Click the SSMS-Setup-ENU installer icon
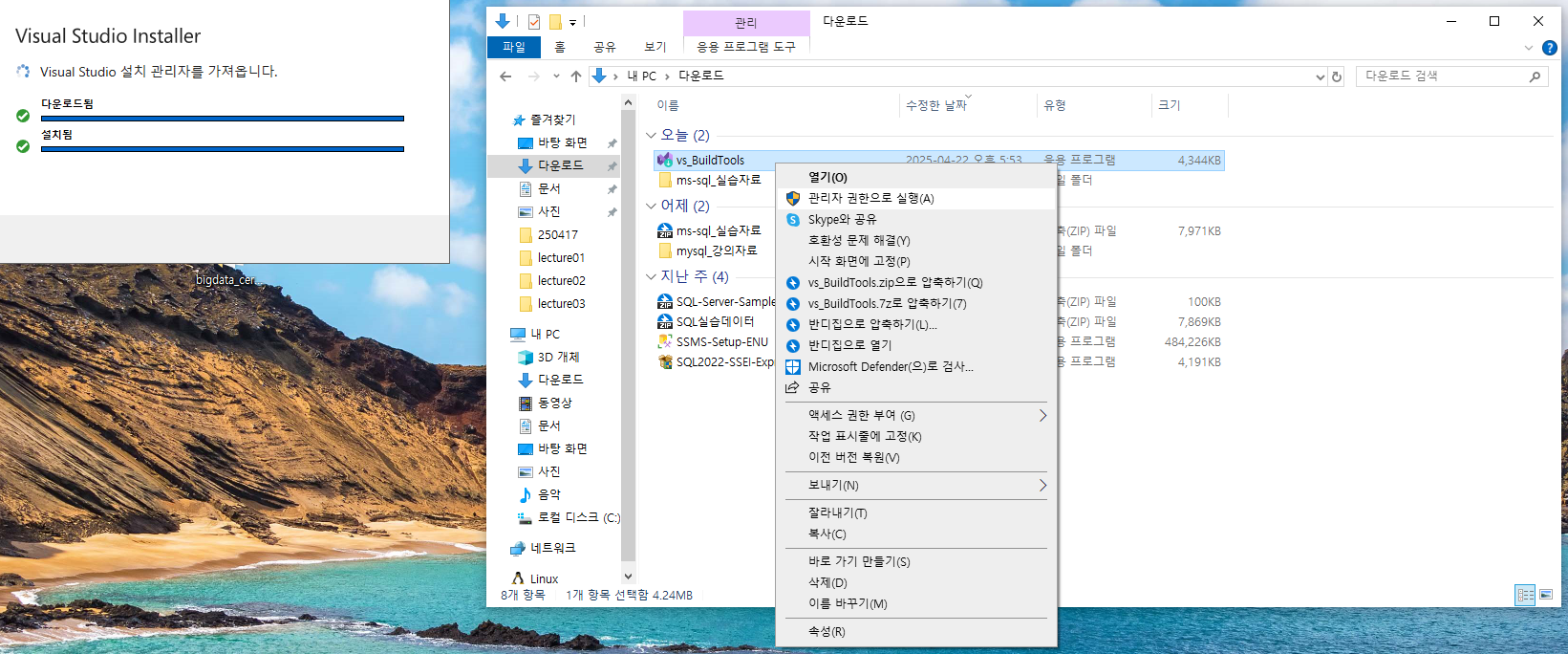This screenshot has width=1568, height=654. click(665, 341)
